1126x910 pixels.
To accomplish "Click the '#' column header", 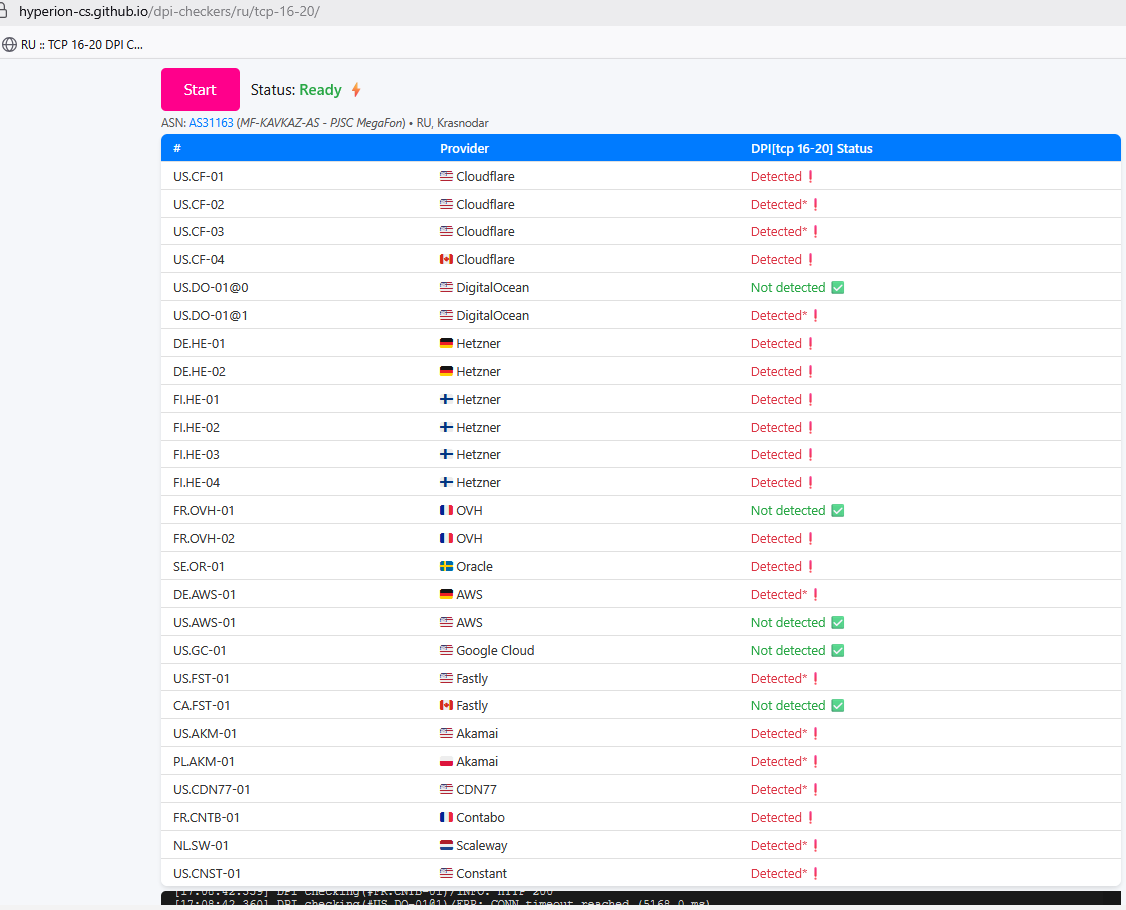I will pyautogui.click(x=177, y=149).
